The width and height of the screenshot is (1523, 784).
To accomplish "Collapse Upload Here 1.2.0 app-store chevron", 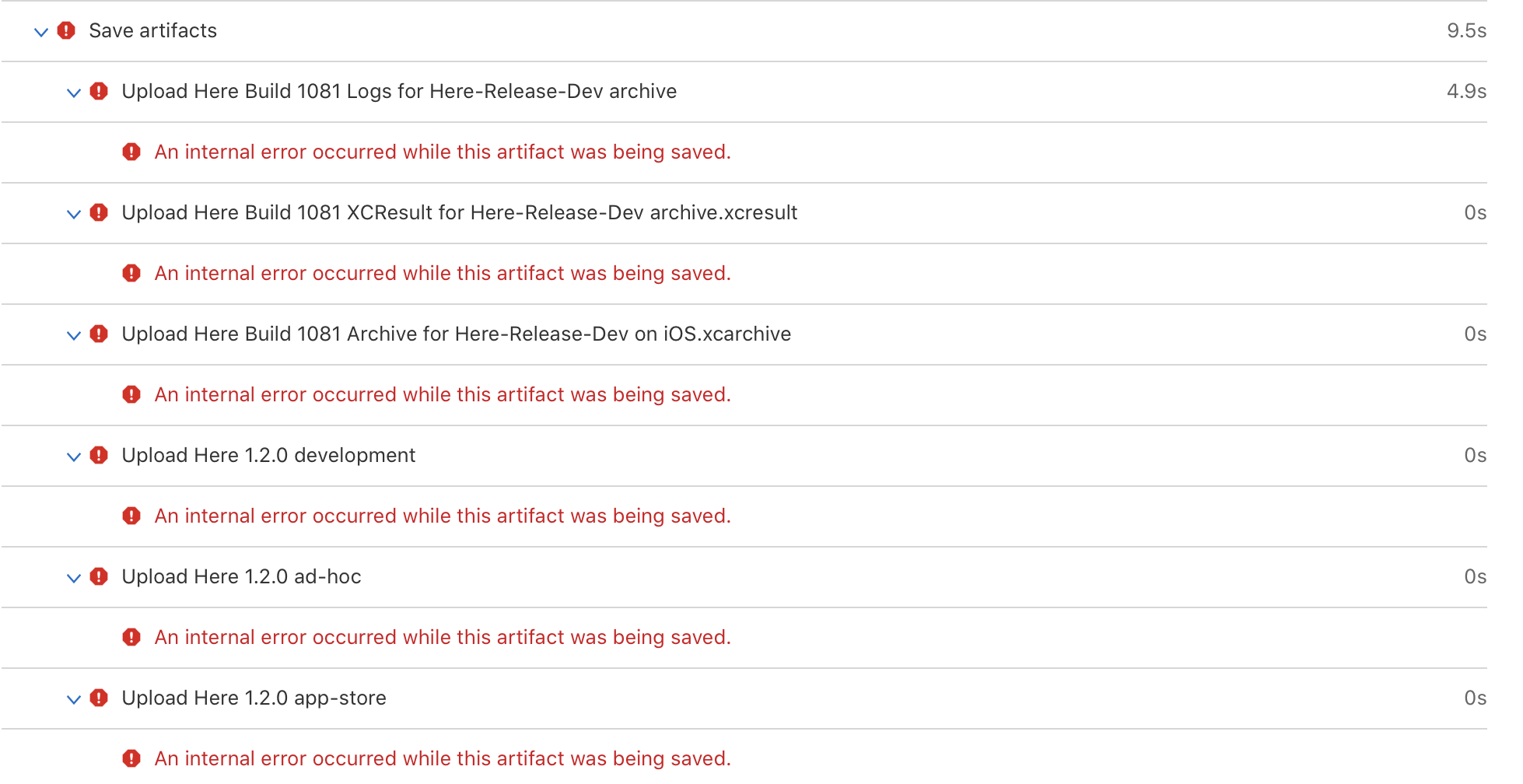I will 74,699.
